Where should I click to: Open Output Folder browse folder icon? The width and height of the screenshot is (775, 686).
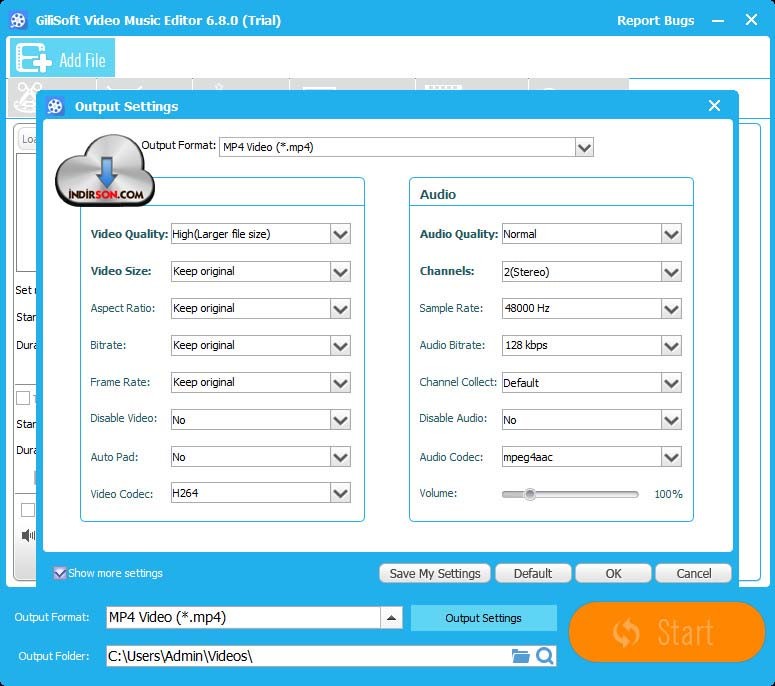[520, 656]
